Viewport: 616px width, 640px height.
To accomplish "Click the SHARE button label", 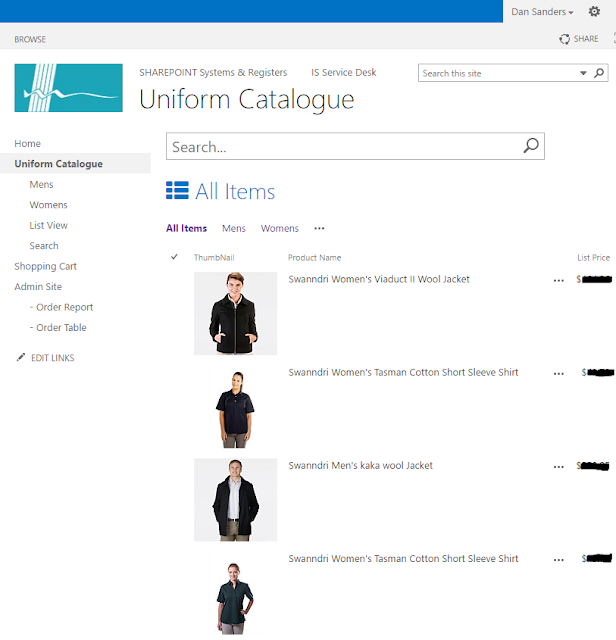I will pyautogui.click(x=586, y=39).
